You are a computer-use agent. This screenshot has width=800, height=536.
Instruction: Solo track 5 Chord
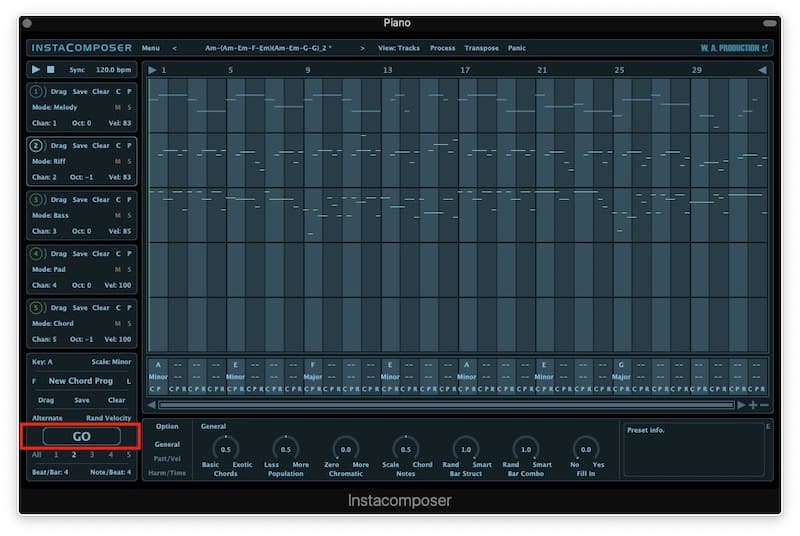coord(129,324)
